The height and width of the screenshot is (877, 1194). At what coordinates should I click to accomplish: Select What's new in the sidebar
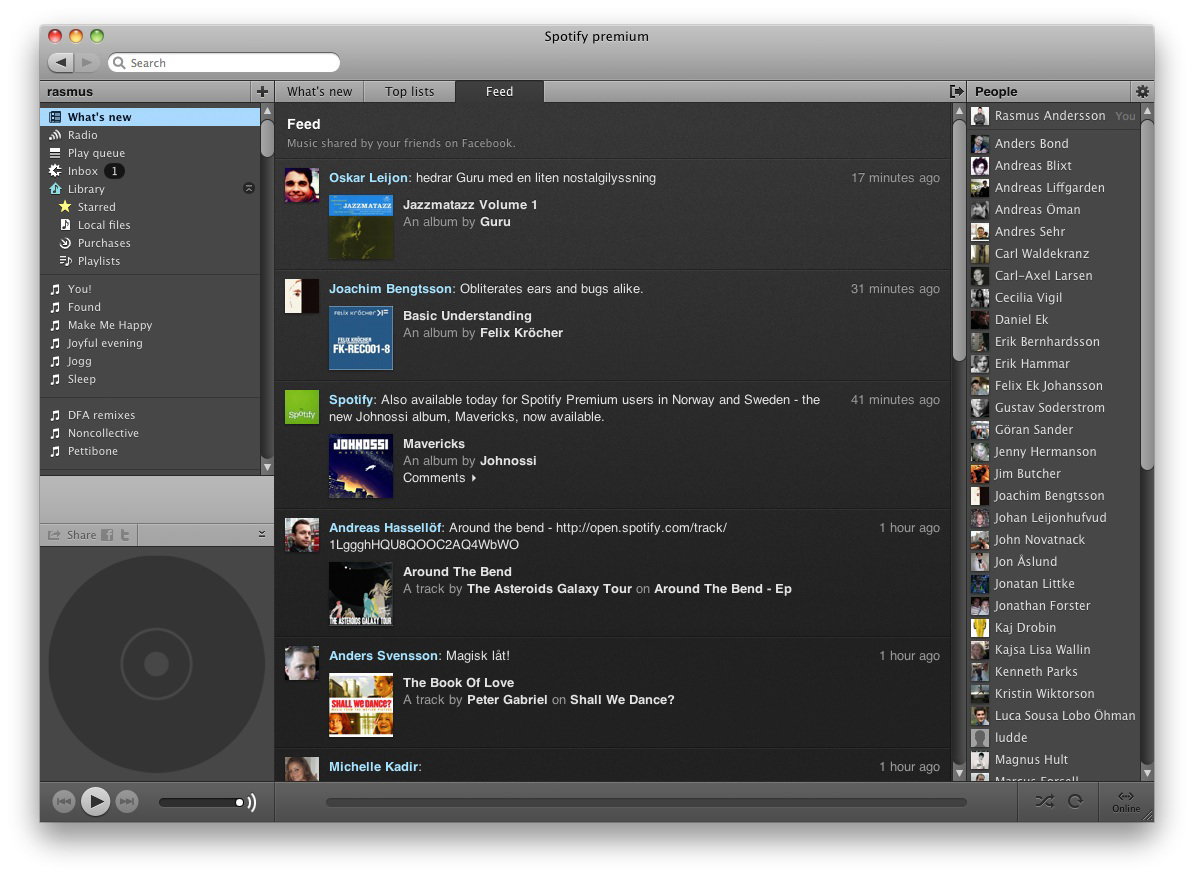click(x=149, y=116)
